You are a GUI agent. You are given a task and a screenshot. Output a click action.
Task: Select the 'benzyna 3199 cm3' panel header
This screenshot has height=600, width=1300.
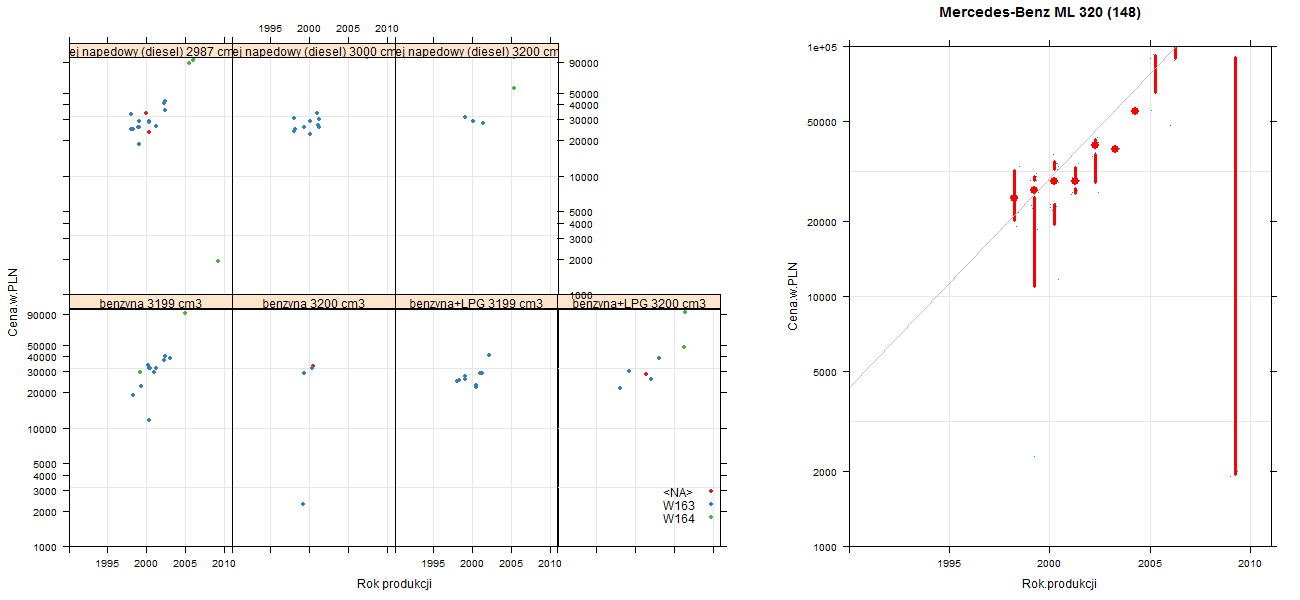tap(151, 303)
